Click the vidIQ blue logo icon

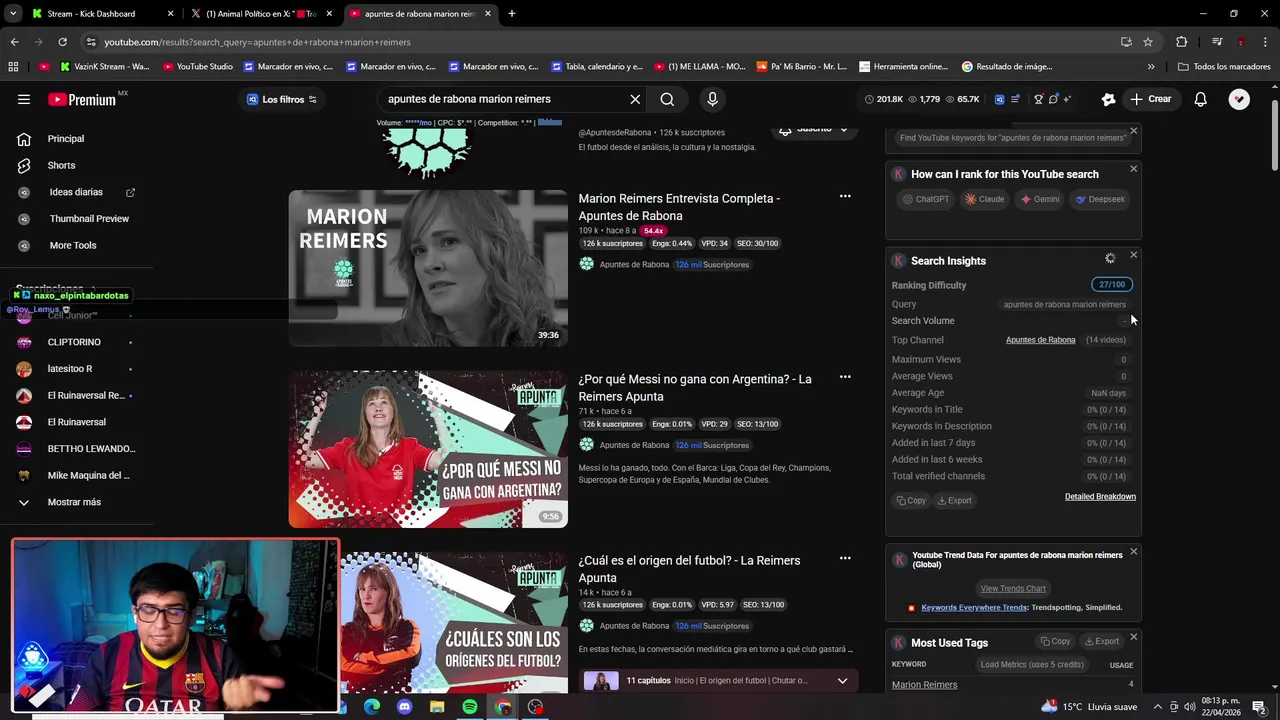tap(999, 99)
